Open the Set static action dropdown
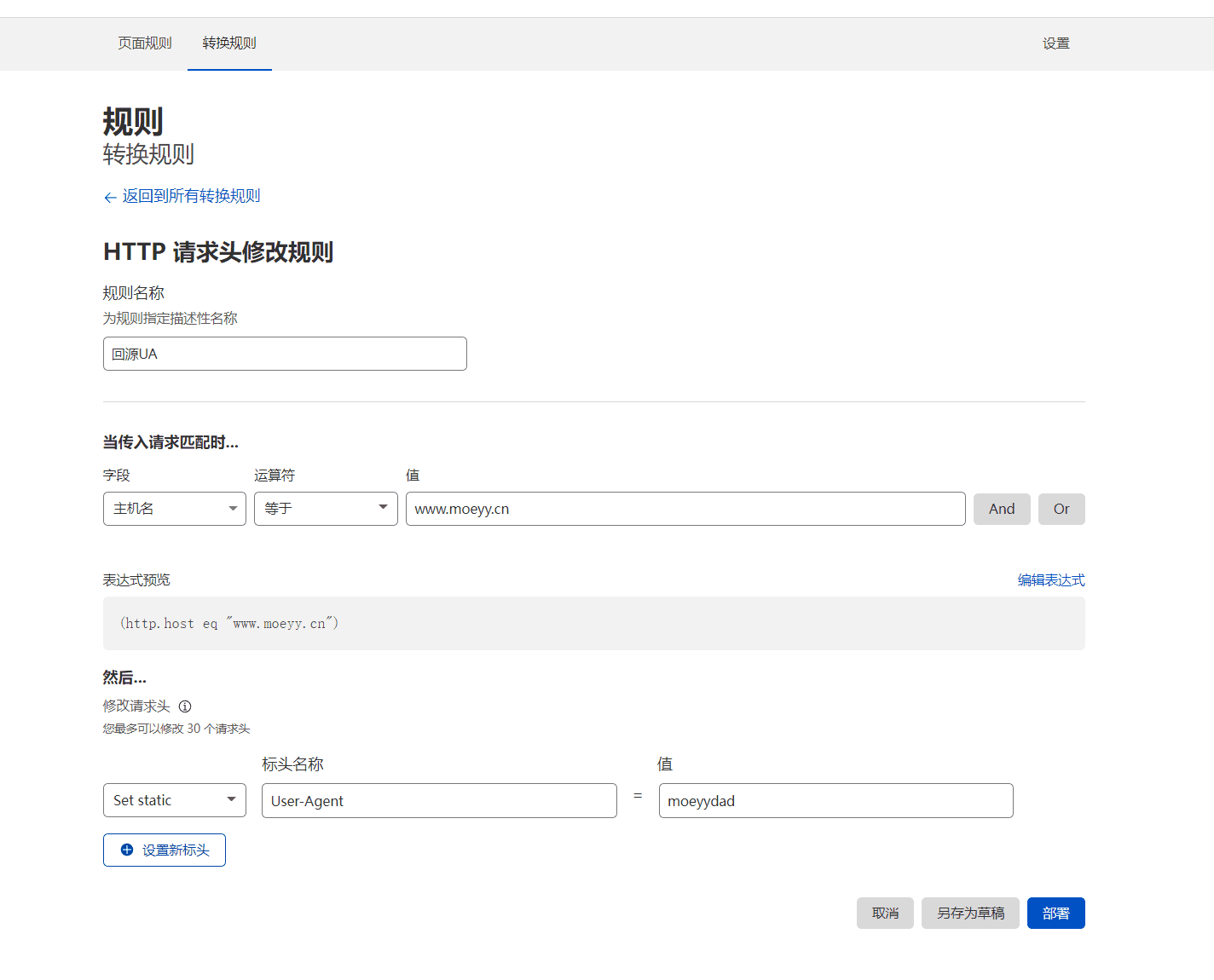Screen dimensions: 1214x980 point(175,800)
